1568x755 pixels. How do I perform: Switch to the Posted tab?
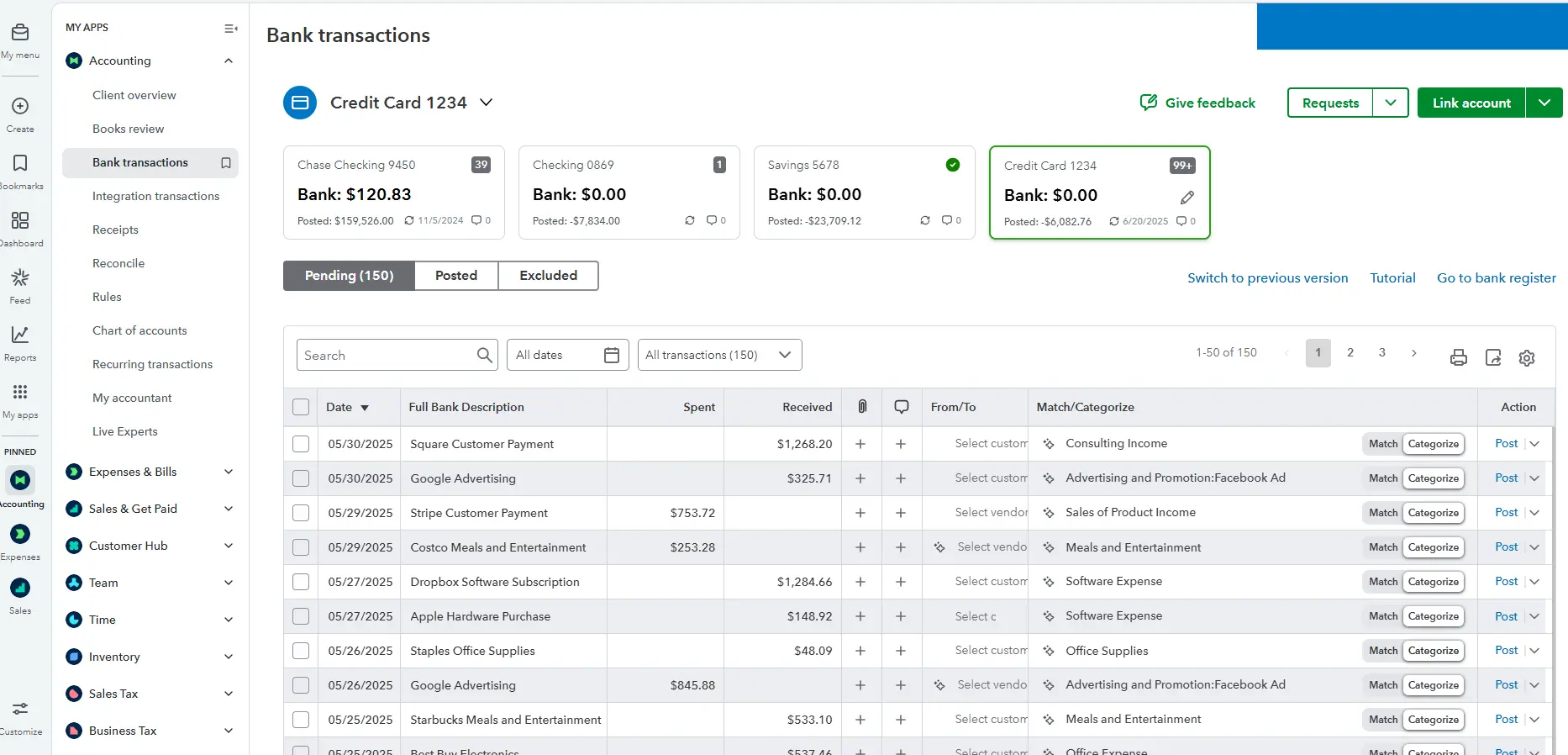coord(456,276)
